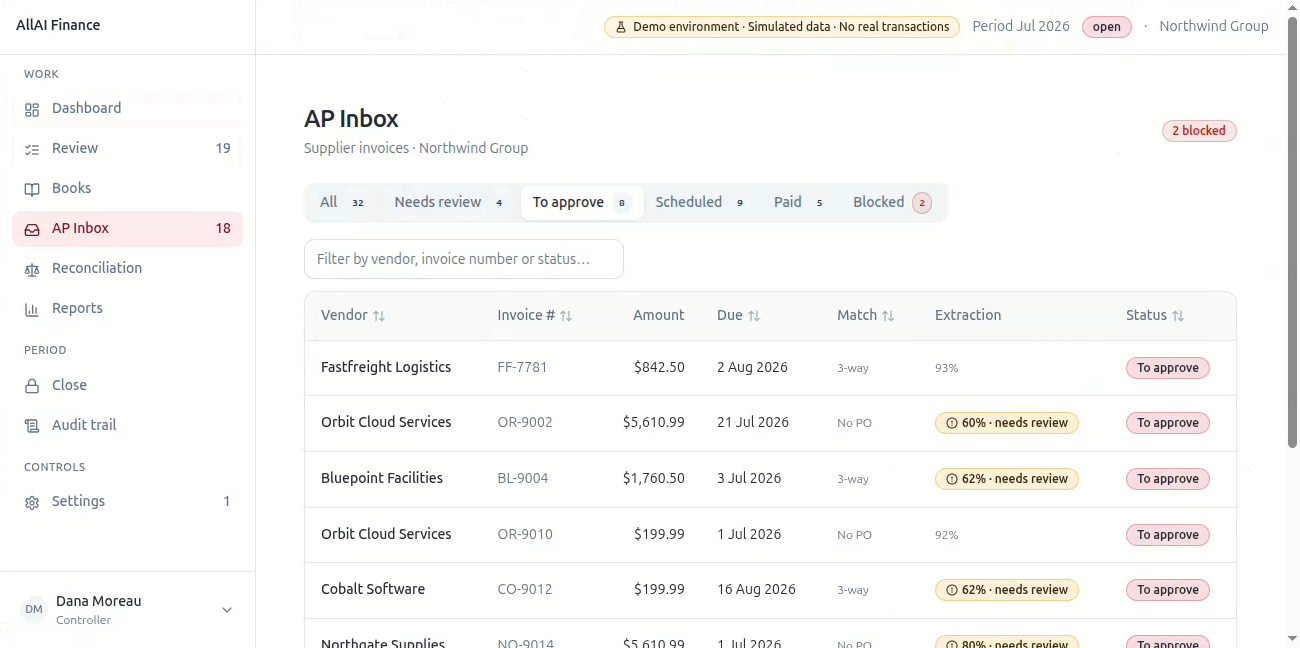
Task: Click the Review checklist icon
Action: click(x=32, y=149)
